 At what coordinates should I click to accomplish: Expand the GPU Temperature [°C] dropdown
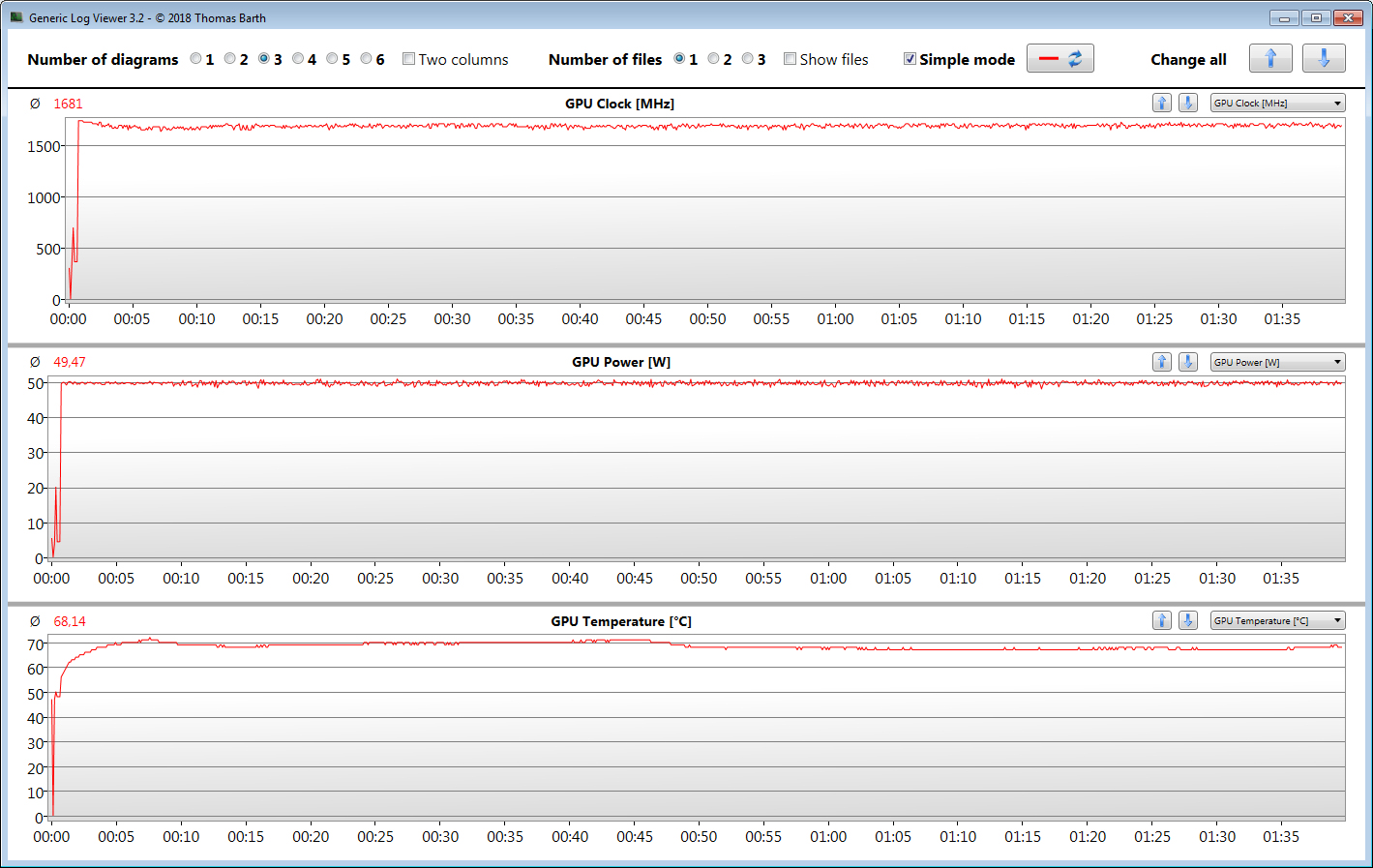[1277, 621]
